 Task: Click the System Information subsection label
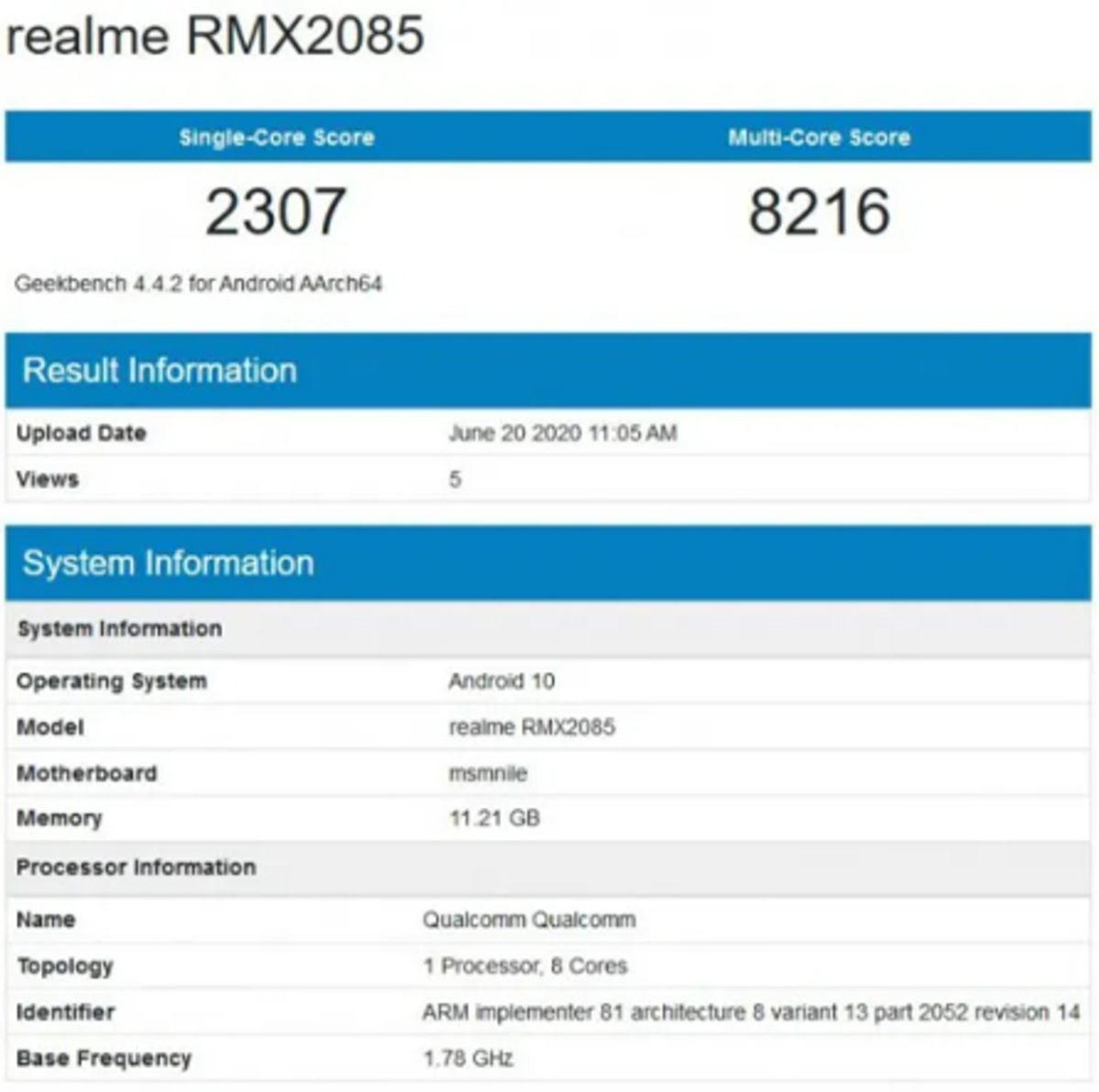coord(117,628)
